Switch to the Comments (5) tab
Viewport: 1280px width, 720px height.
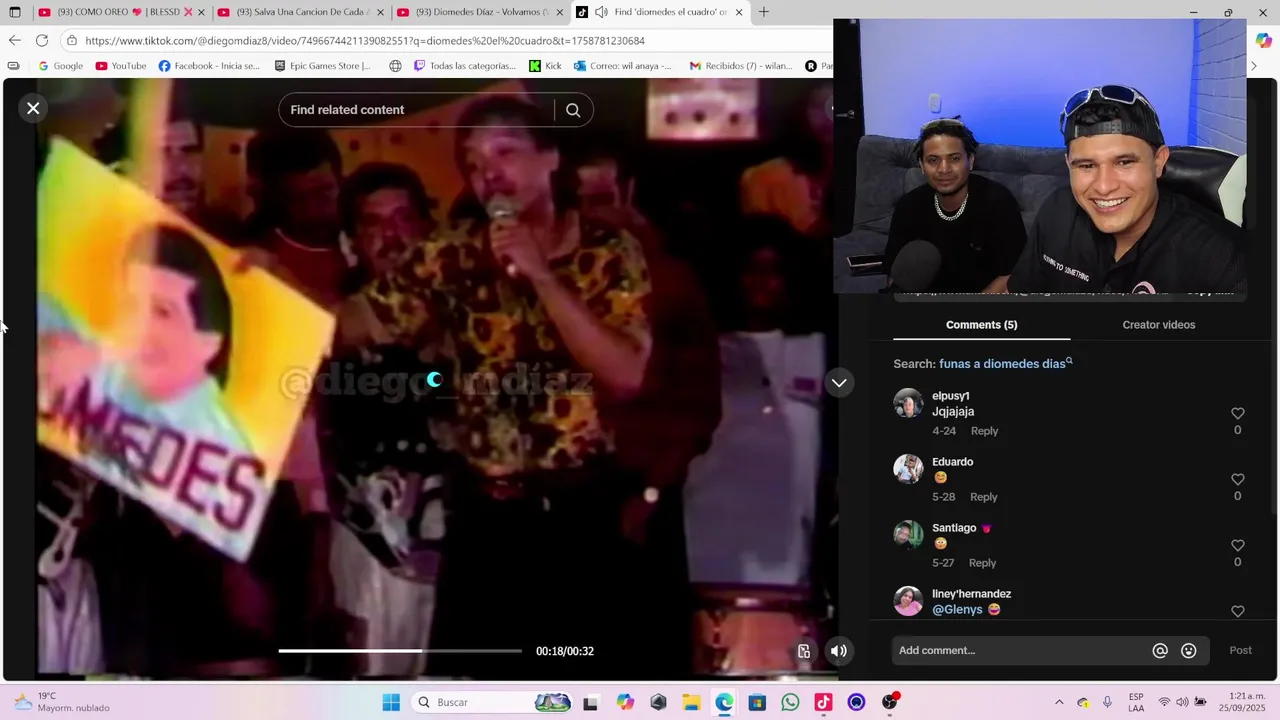981,325
